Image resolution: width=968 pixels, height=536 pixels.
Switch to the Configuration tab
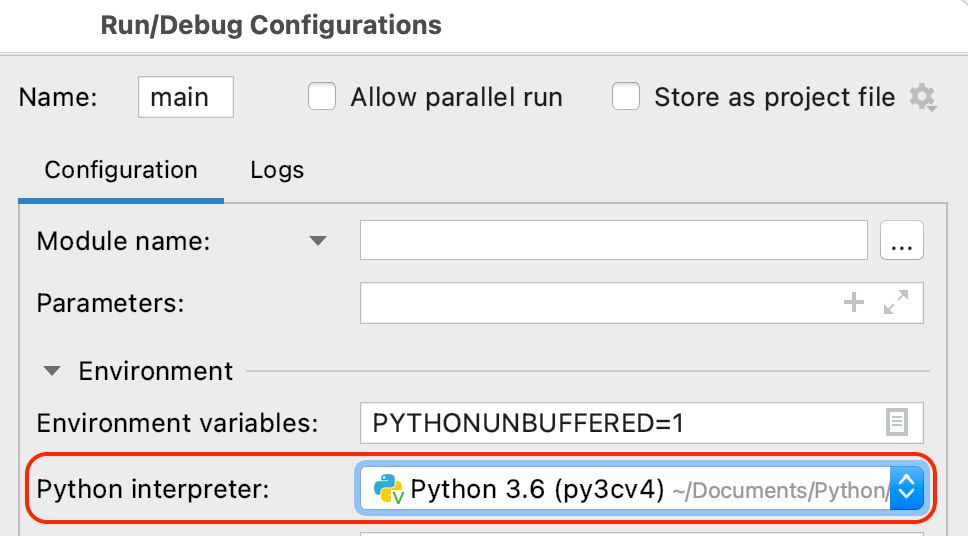[121, 170]
